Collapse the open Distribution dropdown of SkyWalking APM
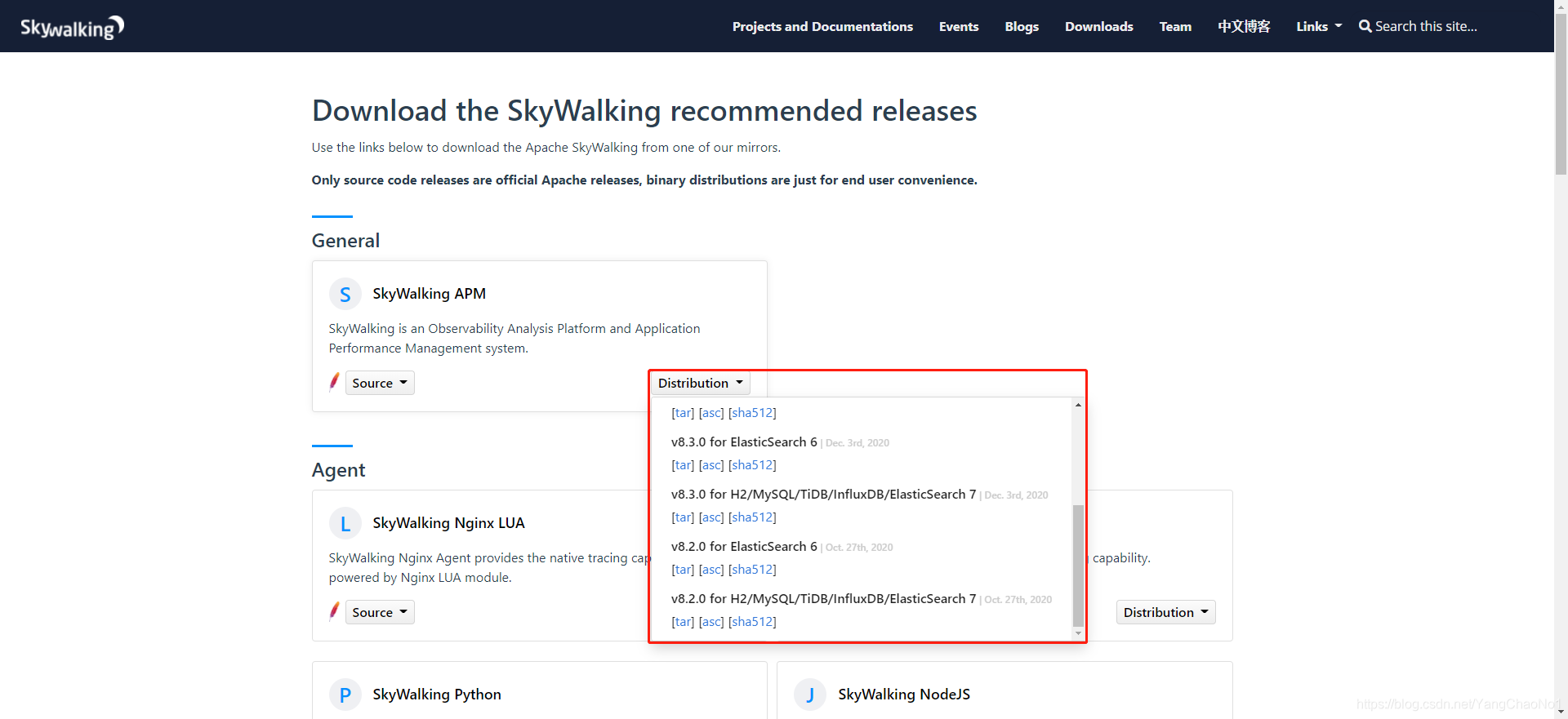Screen dimensions: 1568x719 tap(701, 383)
